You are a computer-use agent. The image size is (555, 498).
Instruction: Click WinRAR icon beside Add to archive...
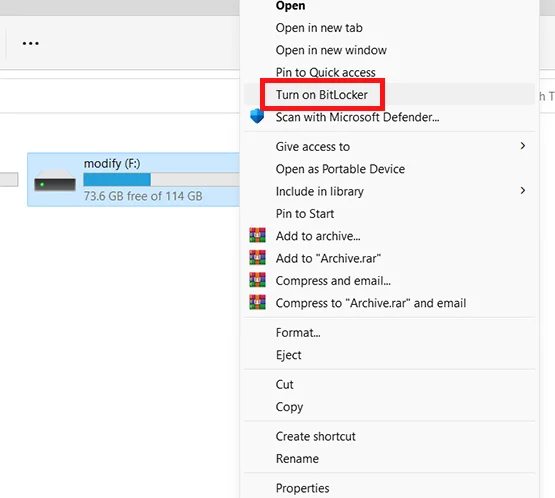pyautogui.click(x=257, y=235)
